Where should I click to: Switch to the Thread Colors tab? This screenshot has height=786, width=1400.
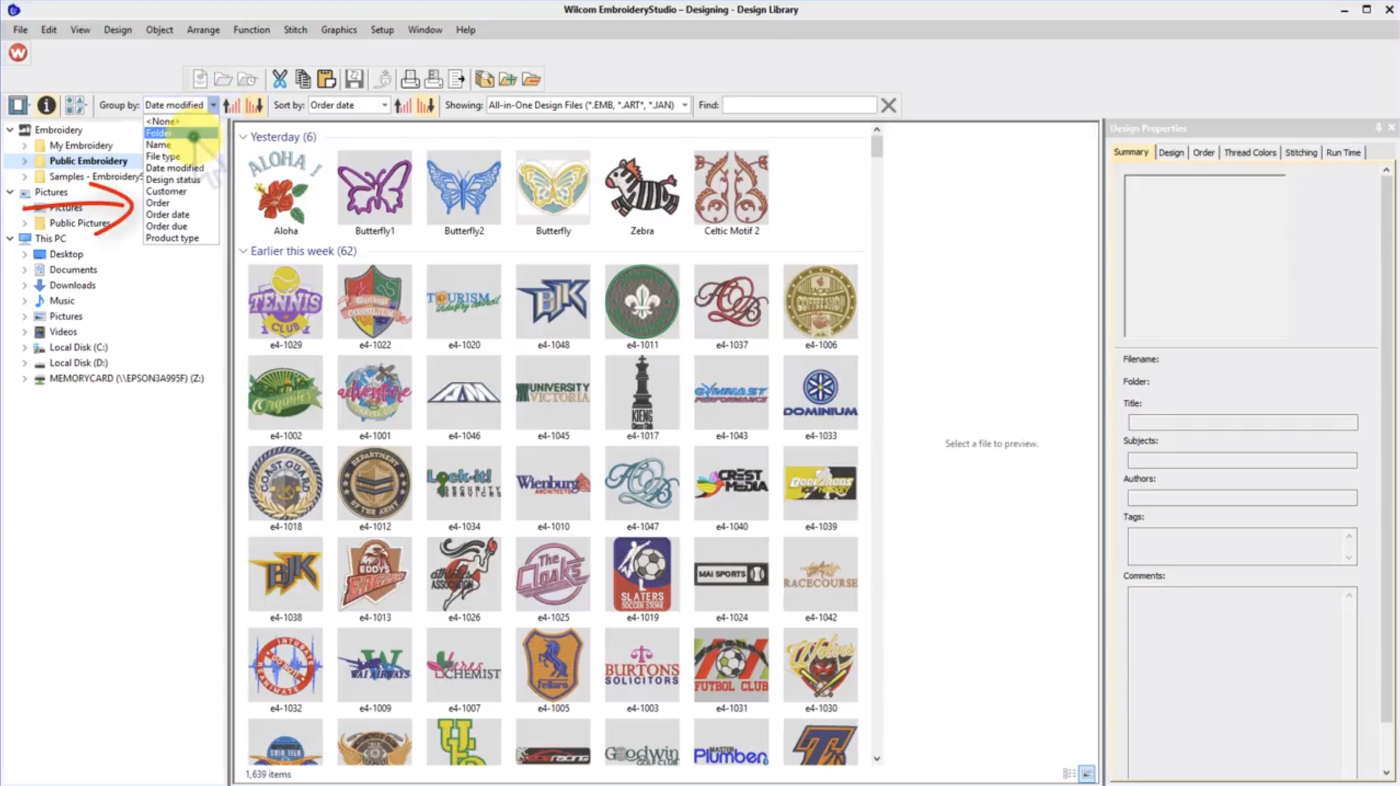tap(1250, 153)
